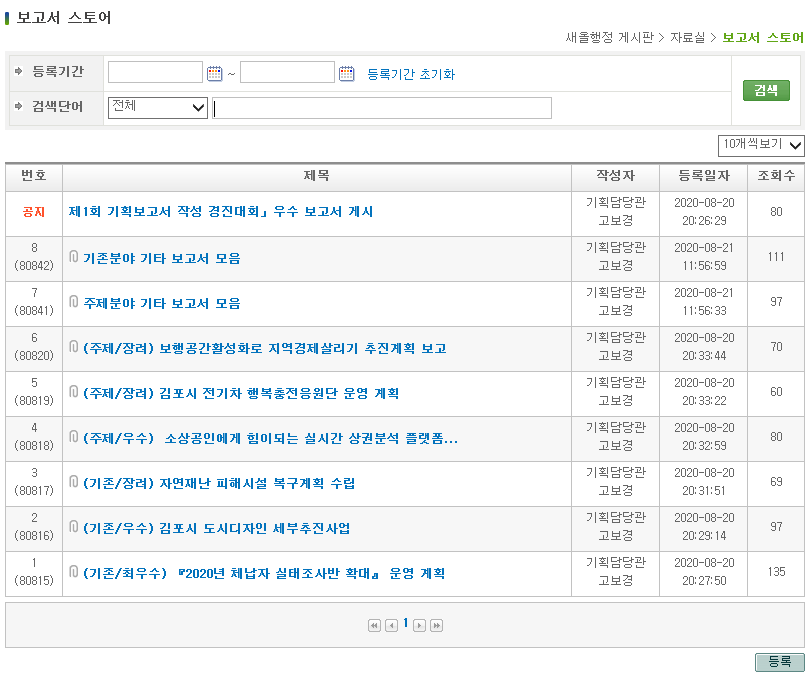Click the number cell 6 (80820)
The width and height of the screenshot is (810, 680).
click(34, 347)
